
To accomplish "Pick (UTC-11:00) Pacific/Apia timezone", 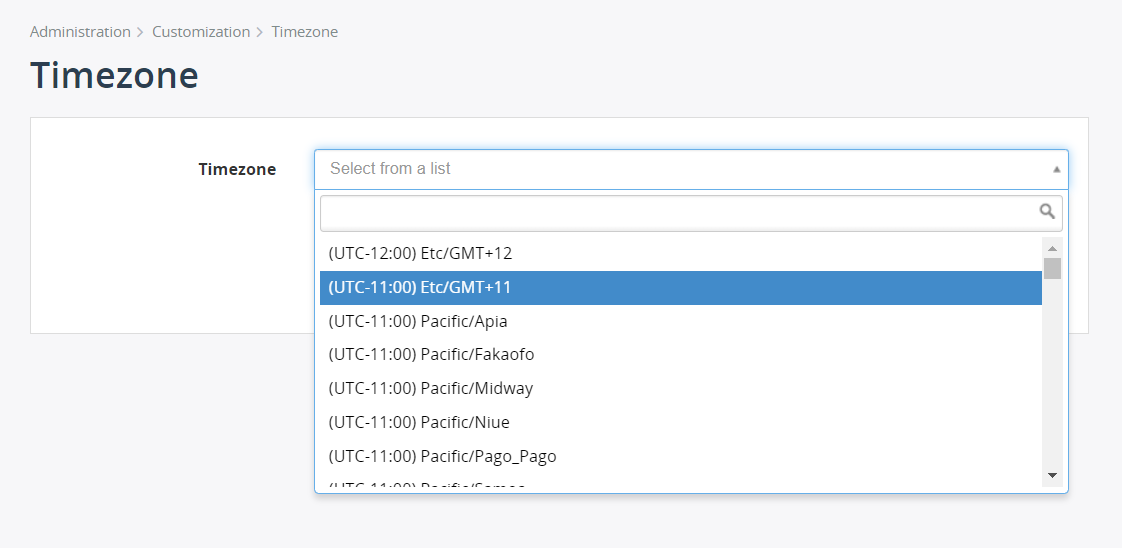I will (x=680, y=321).
